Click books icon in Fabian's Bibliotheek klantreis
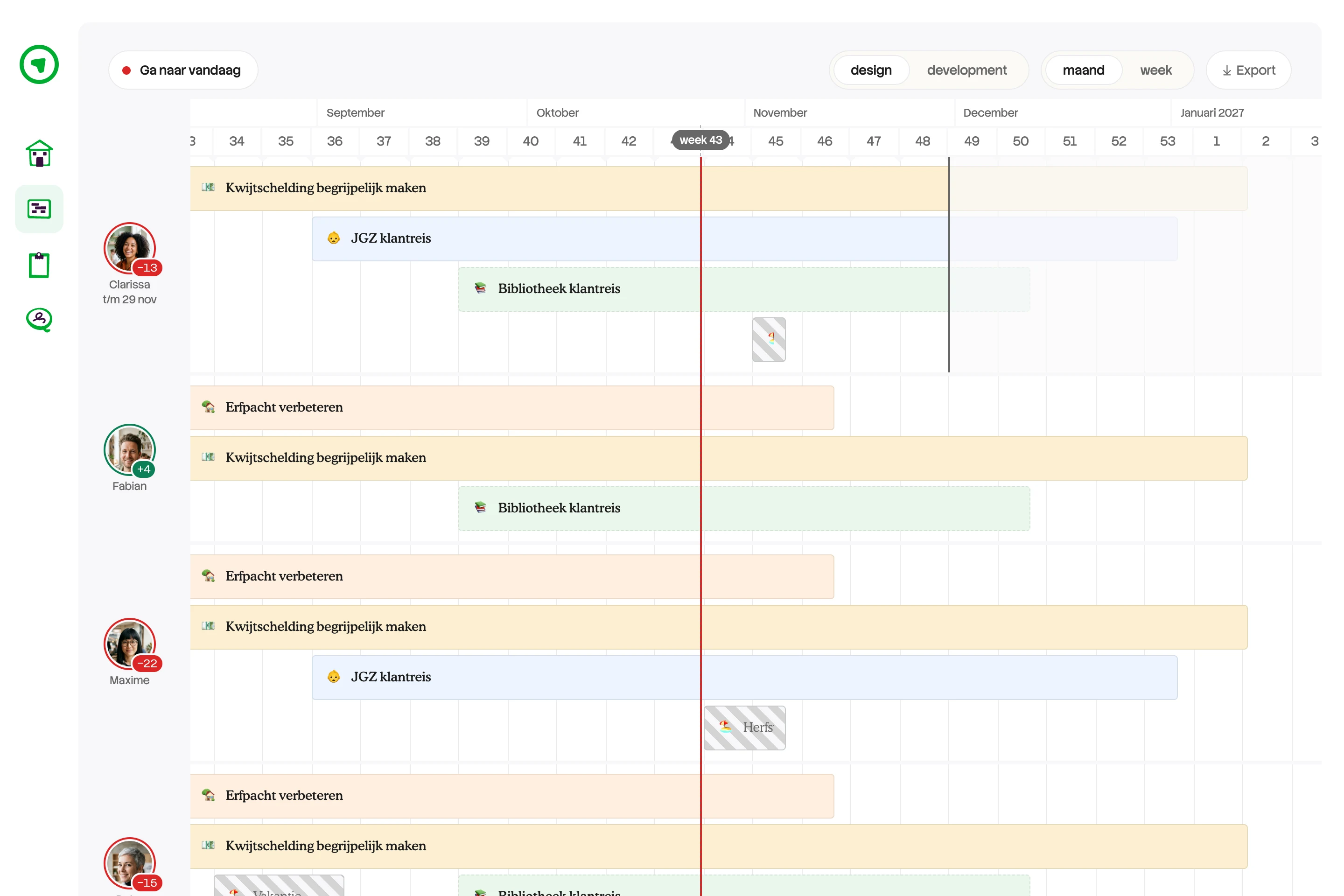Image resolution: width=1344 pixels, height=896 pixels. [481, 507]
